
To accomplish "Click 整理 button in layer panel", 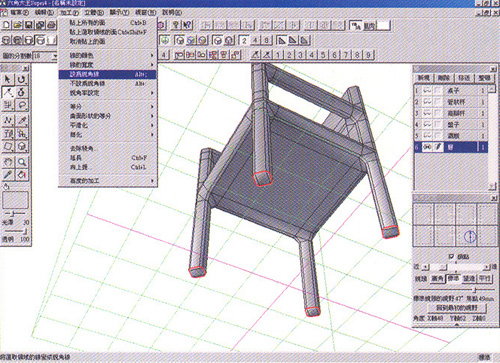I will tap(484, 78).
